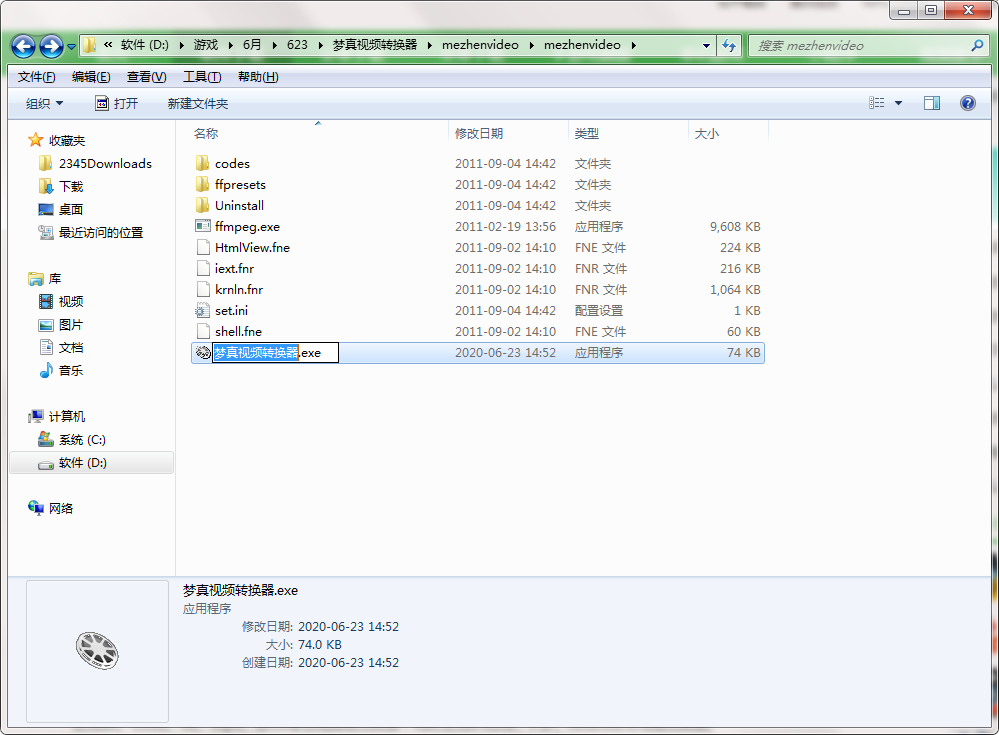Click 软件 (D:) in the address breadcrumb
999x735 pixels.
145,45
